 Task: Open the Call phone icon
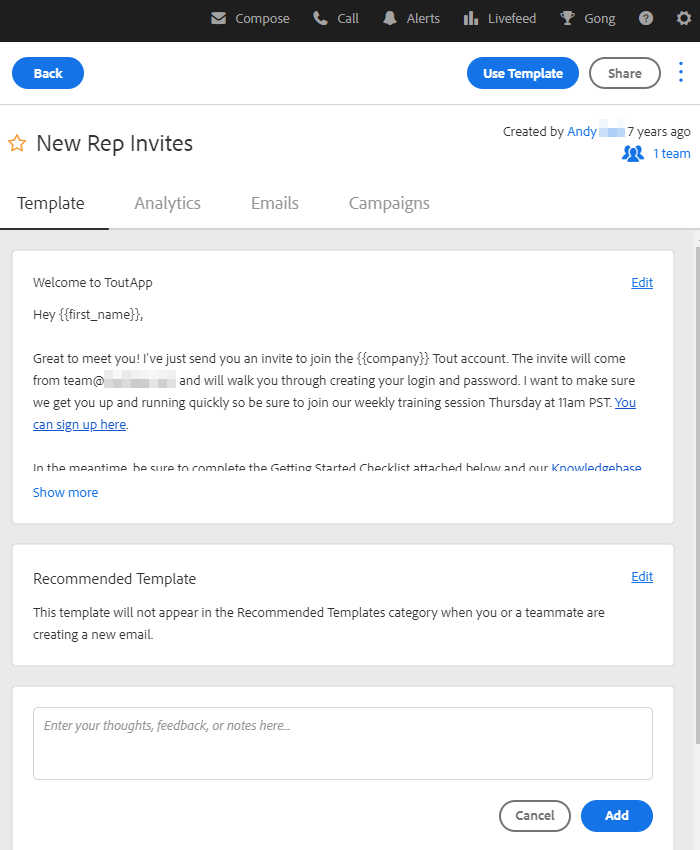(x=320, y=18)
